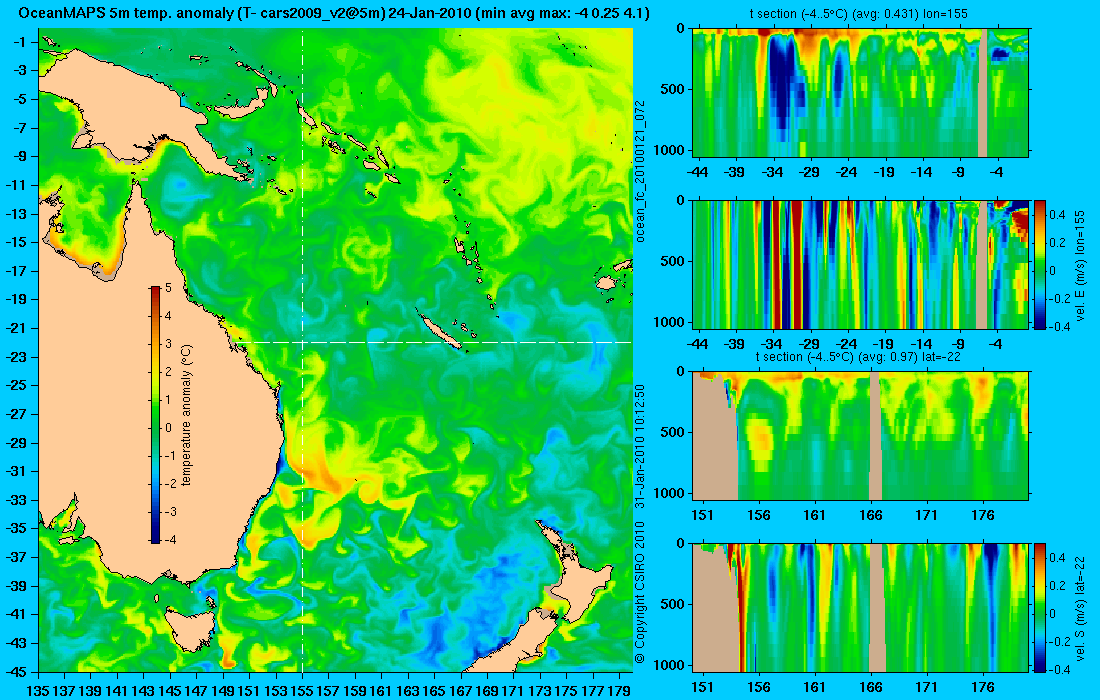Select the 't section (avg: 0.431) lon=155' title
Image resolution: width=1100 pixels, height=700 pixels.
tap(860, 13)
